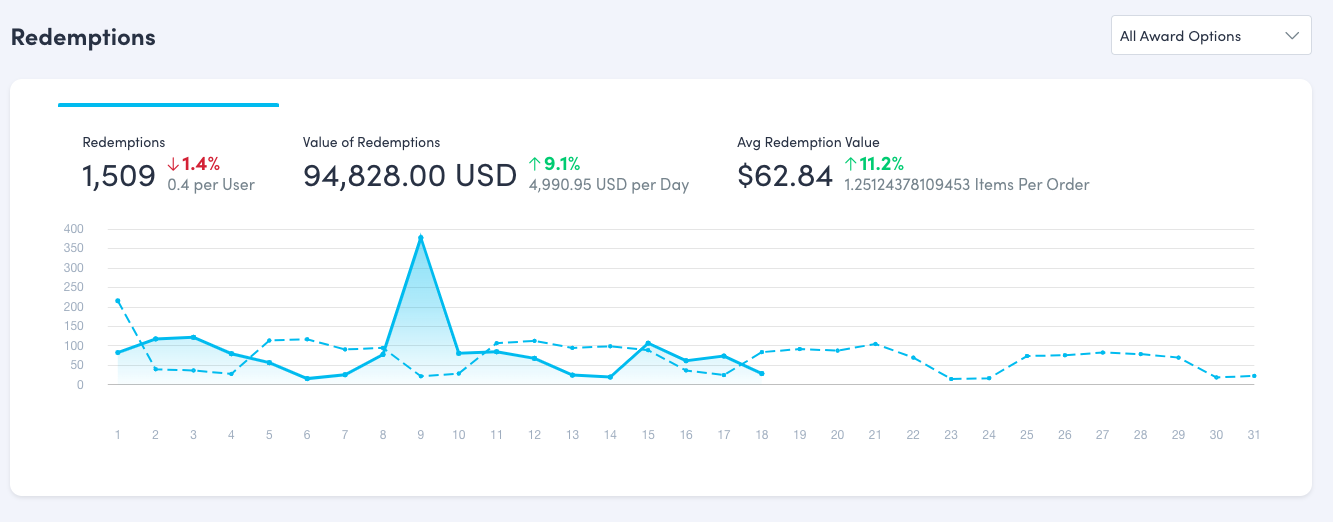The width and height of the screenshot is (1333, 522).
Task: Click the red down arrow 1.4% indicator
Action: click(194, 164)
